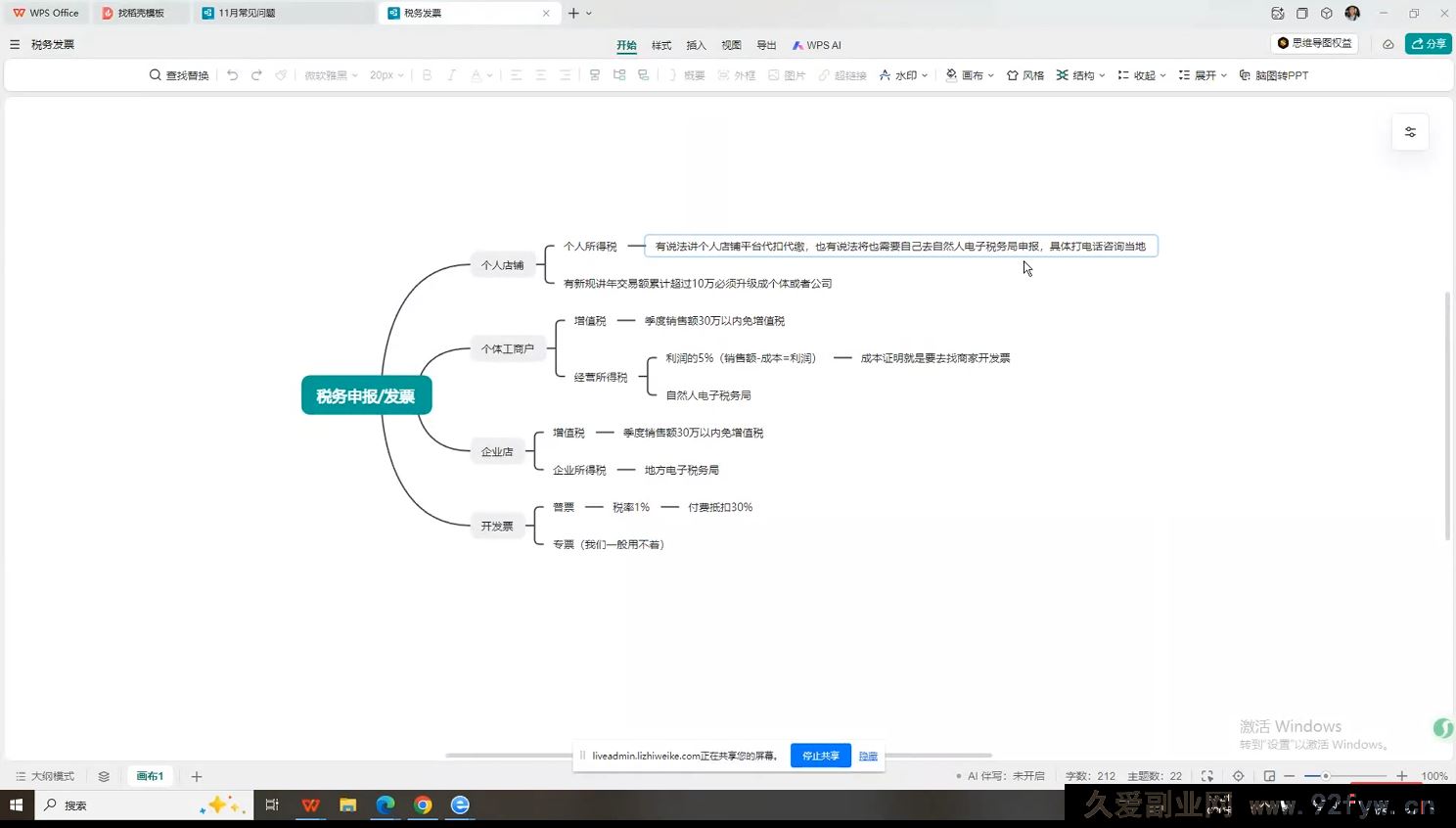Click the locate center target icon

point(1238,776)
